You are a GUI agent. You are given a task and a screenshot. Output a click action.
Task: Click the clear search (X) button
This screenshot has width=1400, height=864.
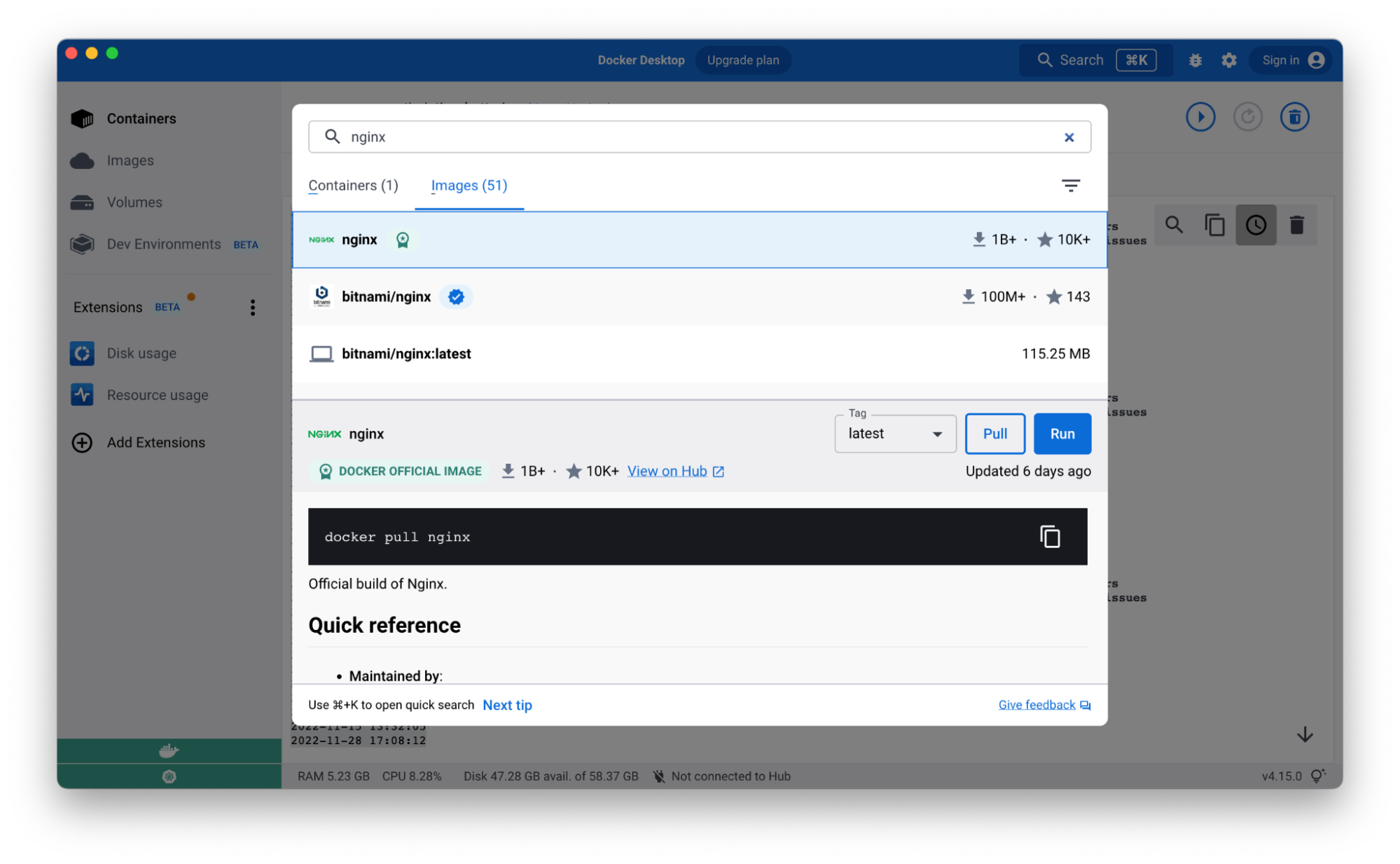(x=1069, y=137)
